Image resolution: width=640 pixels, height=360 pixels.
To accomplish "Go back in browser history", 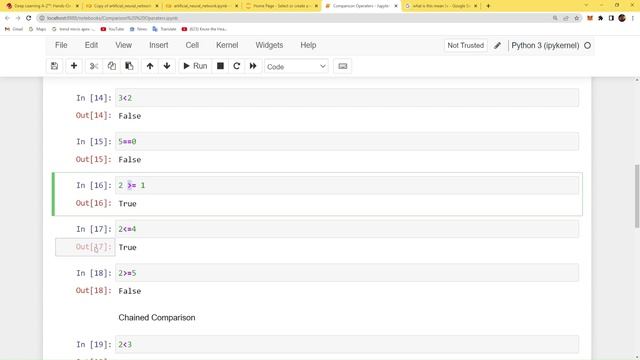I will click(7, 18).
